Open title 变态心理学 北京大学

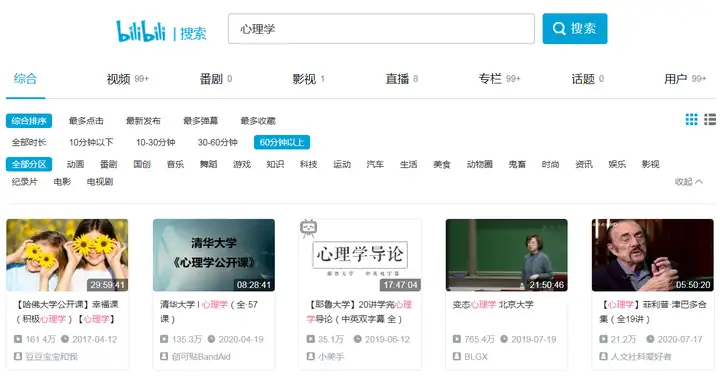click(493, 304)
